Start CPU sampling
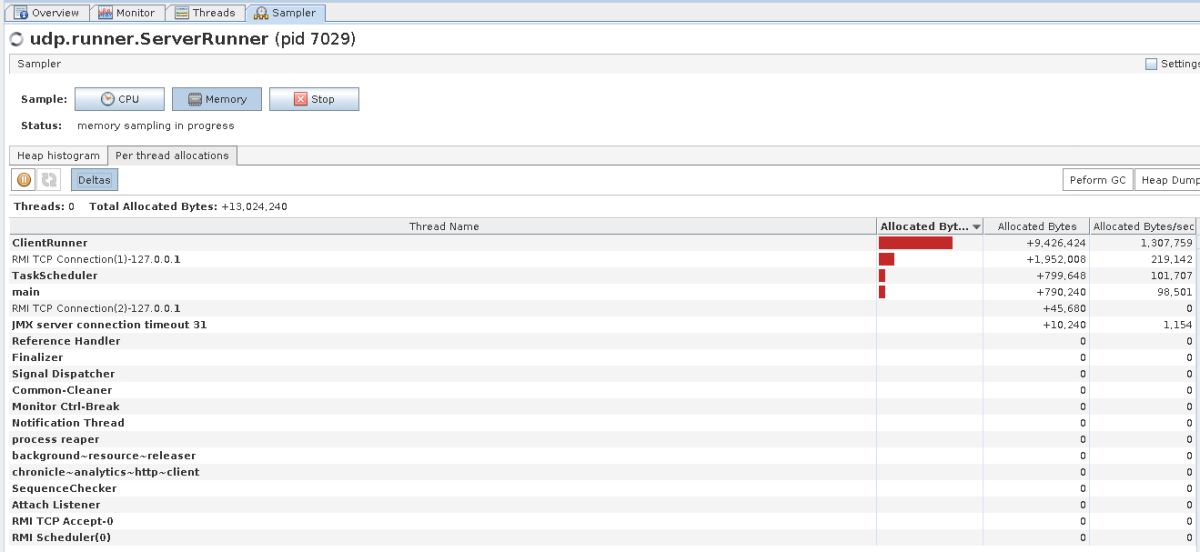This screenshot has width=1200, height=552. coord(119,99)
